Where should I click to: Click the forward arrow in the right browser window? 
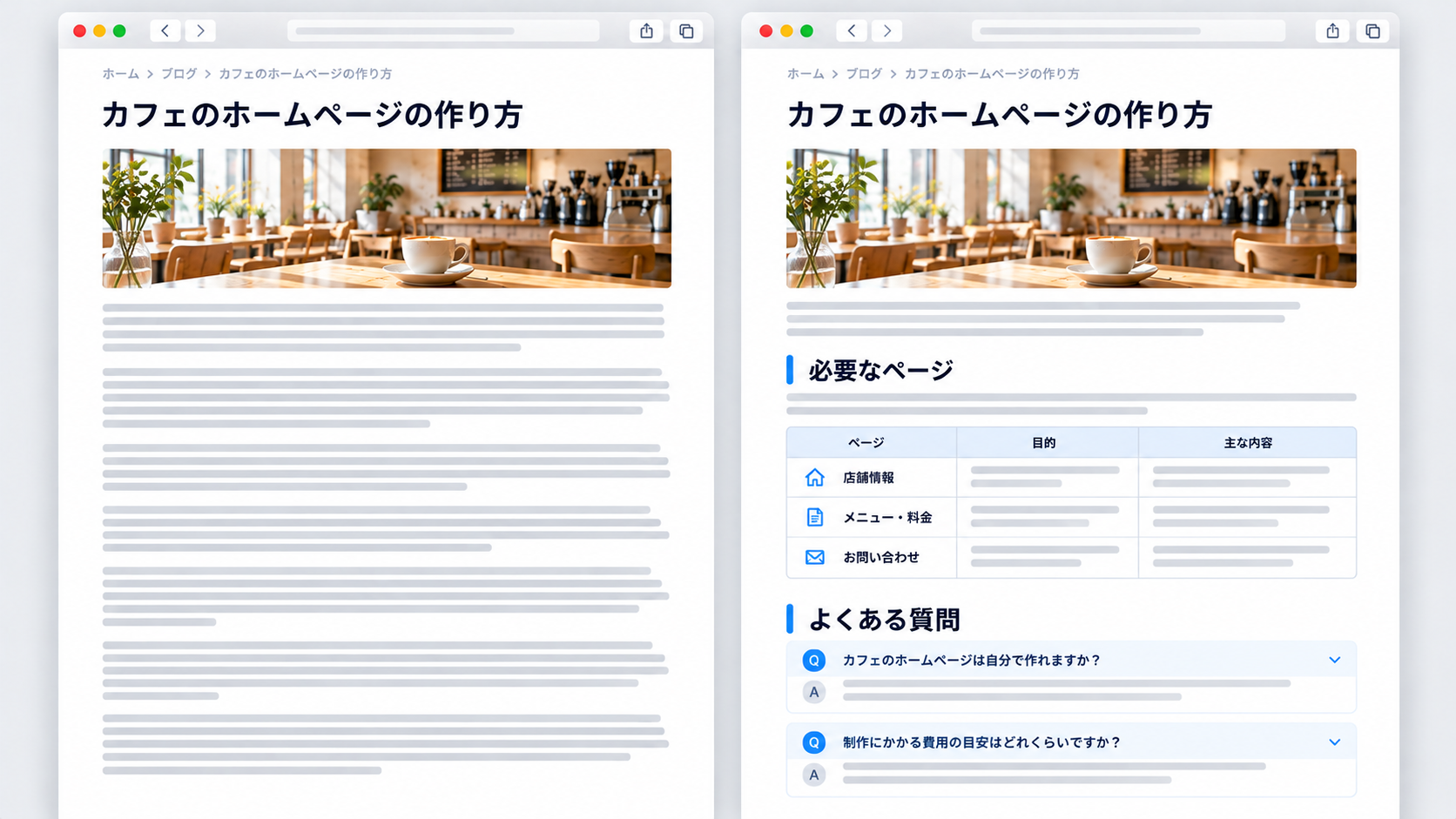pos(886,31)
